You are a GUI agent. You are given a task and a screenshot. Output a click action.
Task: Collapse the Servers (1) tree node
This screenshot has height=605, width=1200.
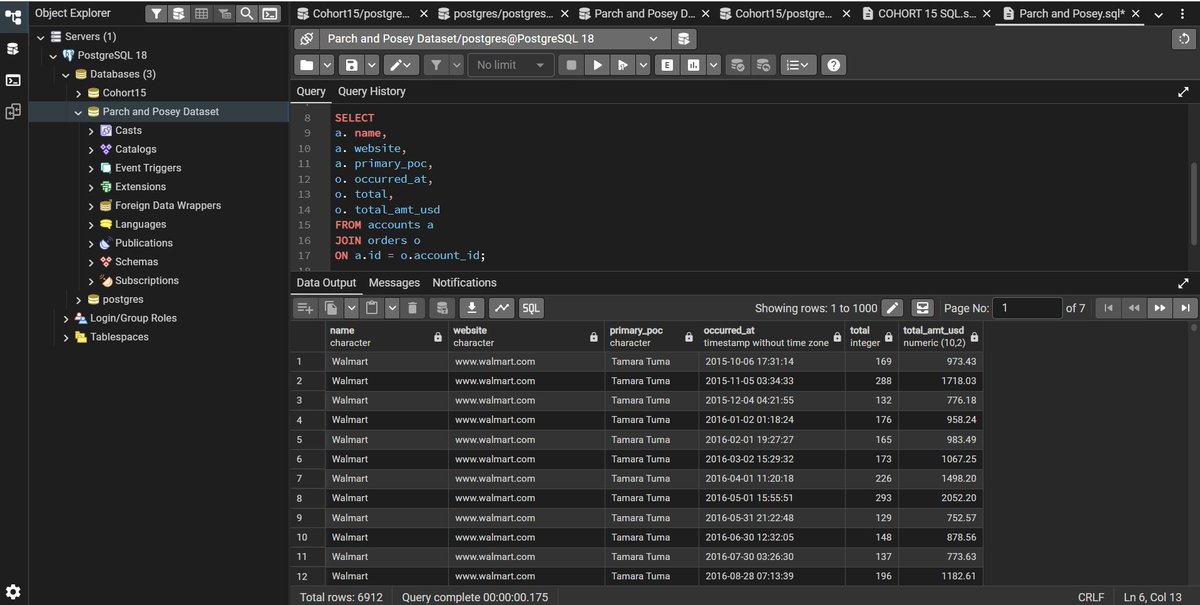click(x=41, y=37)
